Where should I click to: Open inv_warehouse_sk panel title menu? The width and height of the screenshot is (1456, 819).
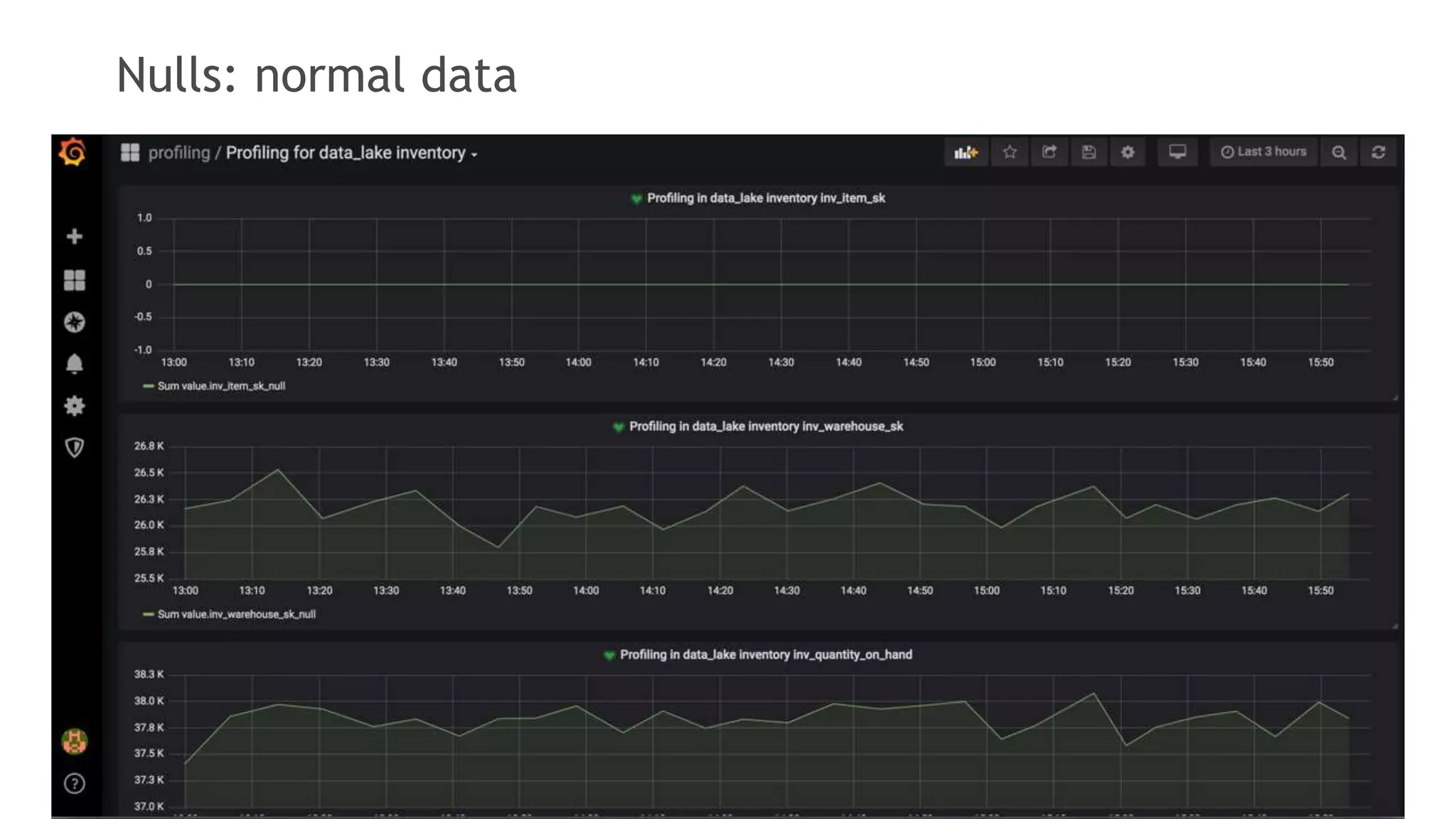pos(766,427)
